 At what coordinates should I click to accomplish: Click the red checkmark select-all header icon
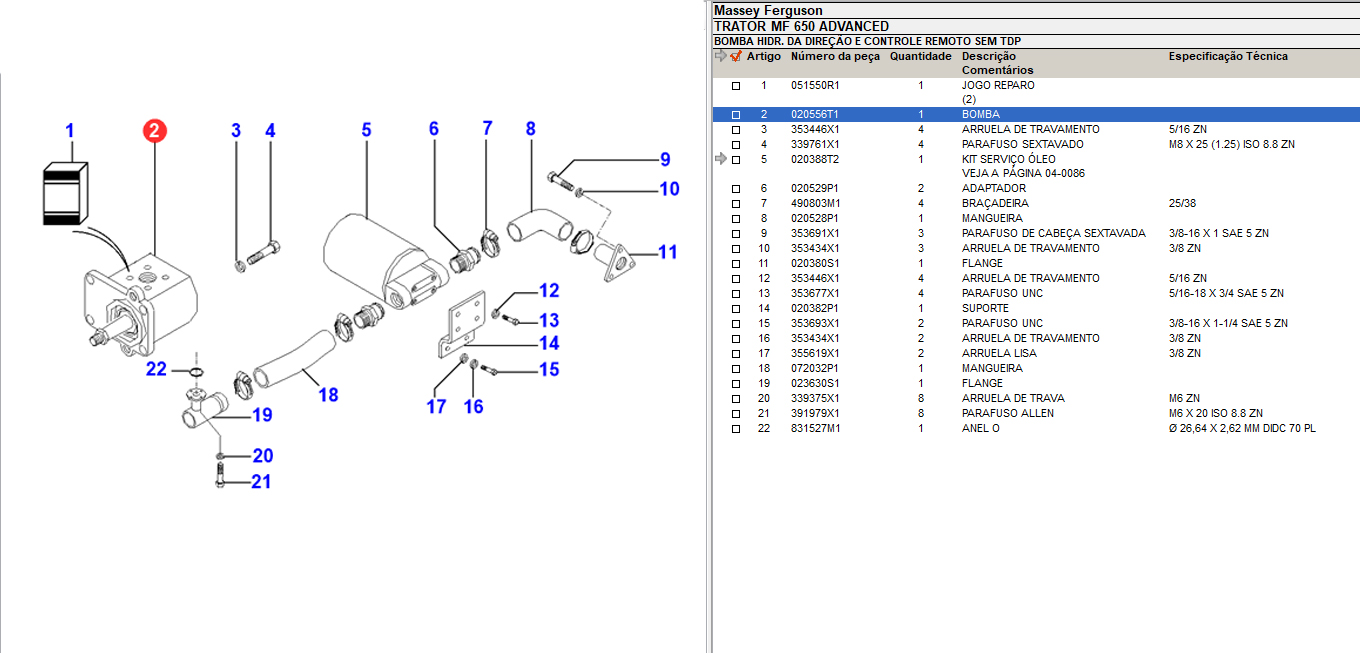(736, 57)
